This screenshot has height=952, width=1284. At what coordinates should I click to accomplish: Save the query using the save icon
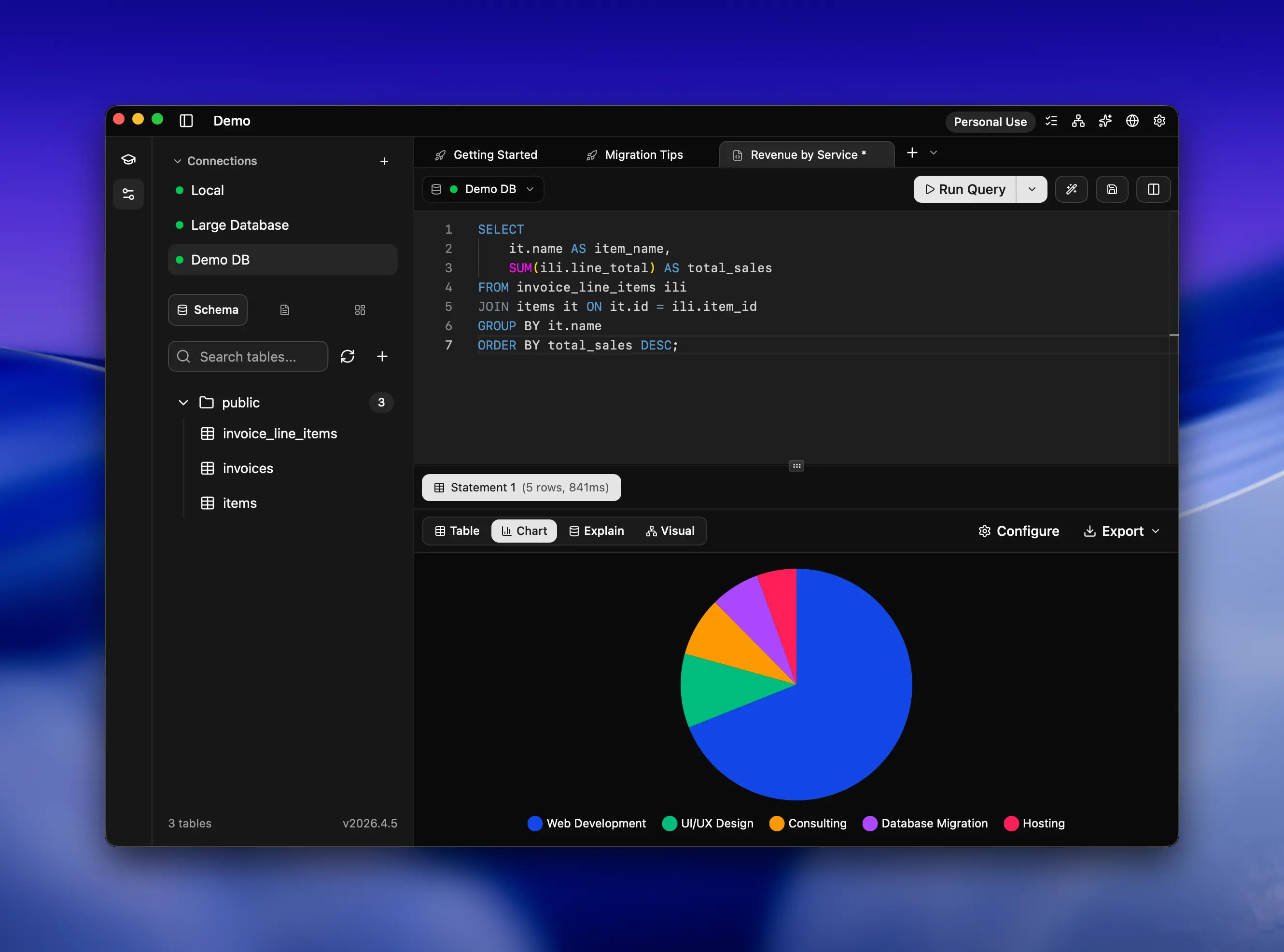[1112, 189]
